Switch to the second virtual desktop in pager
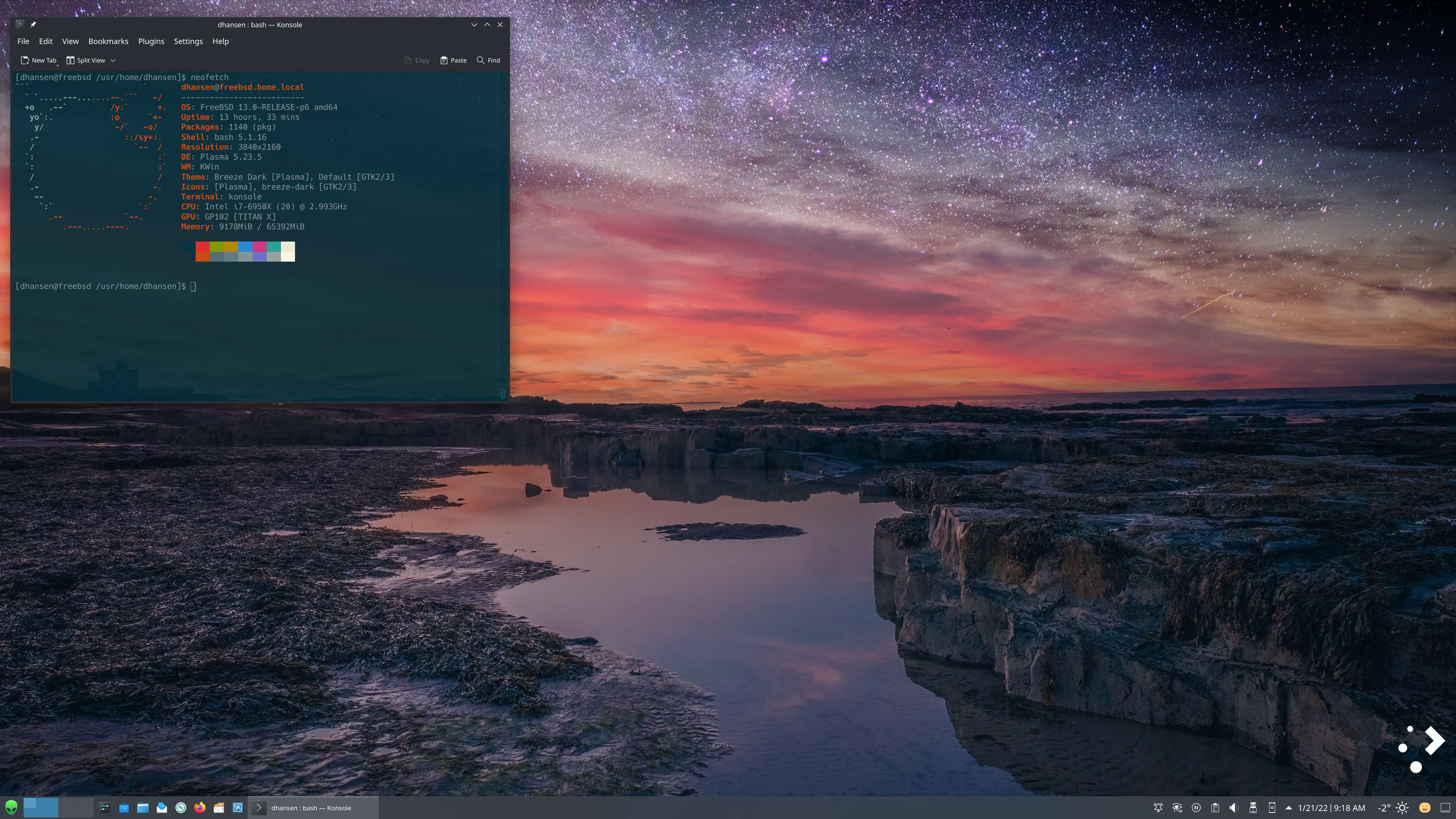Viewport: 1456px width, 819px height. pos(76,807)
